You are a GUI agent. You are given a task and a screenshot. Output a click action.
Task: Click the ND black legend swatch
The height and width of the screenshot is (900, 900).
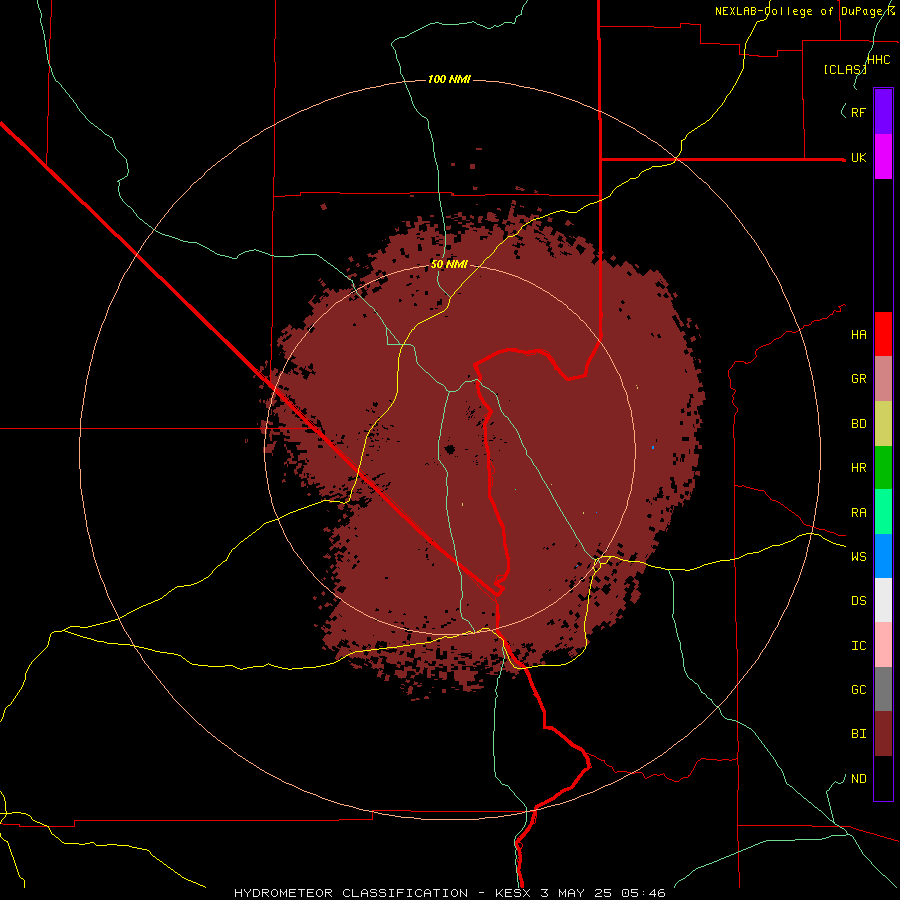tap(883, 778)
